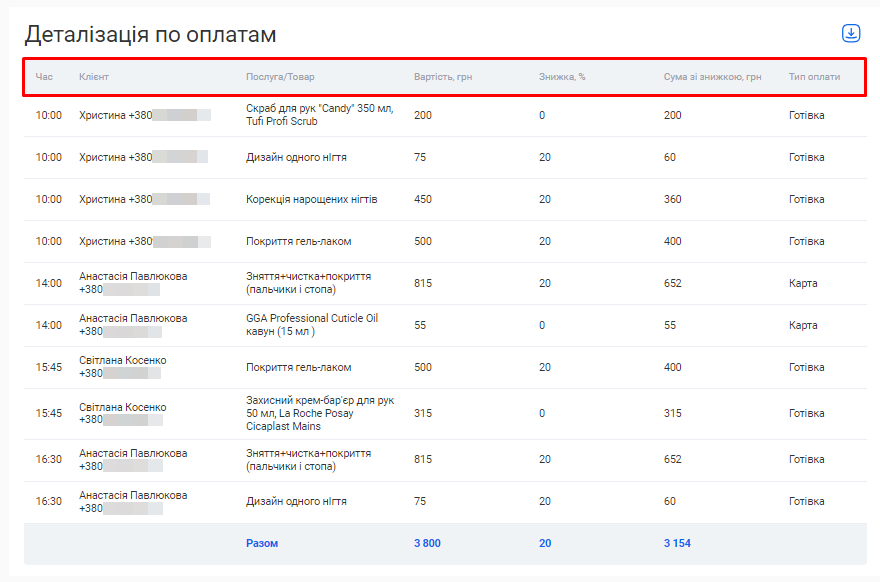Select the Сума зі знижкою header

click(712, 77)
